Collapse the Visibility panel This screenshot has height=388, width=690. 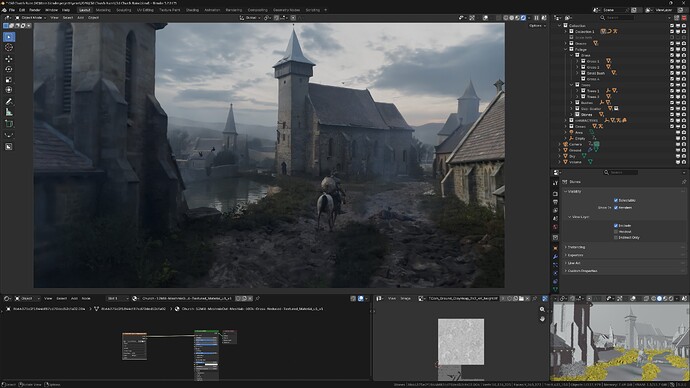[x=566, y=191]
